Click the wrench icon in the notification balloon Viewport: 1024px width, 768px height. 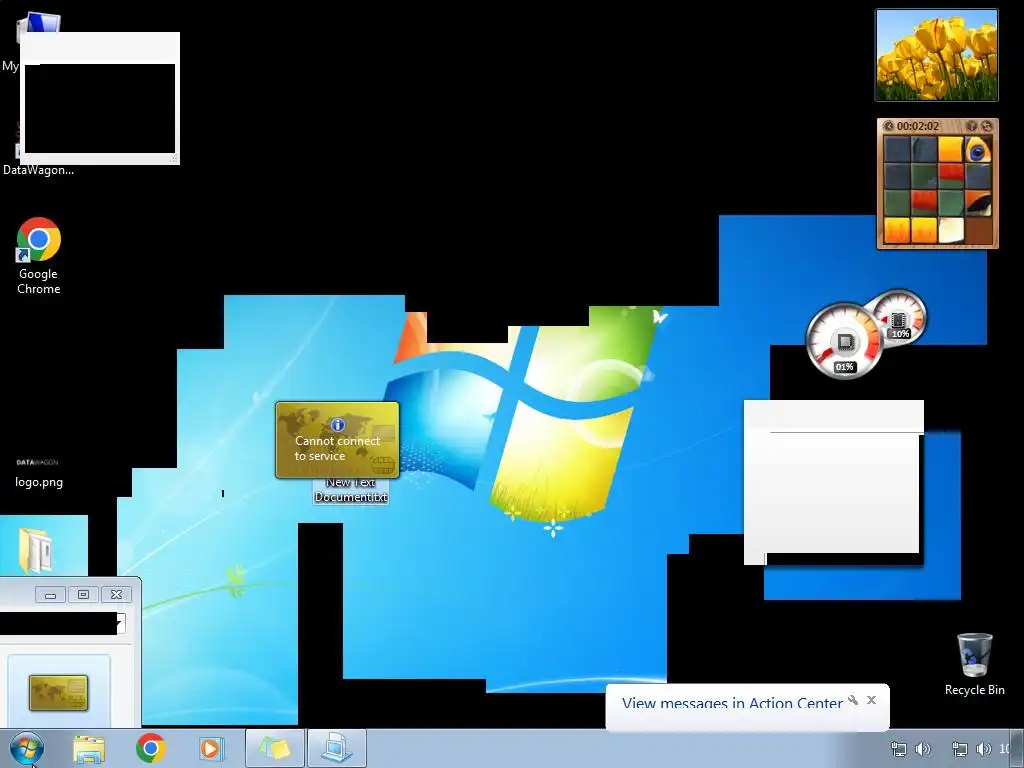853,700
